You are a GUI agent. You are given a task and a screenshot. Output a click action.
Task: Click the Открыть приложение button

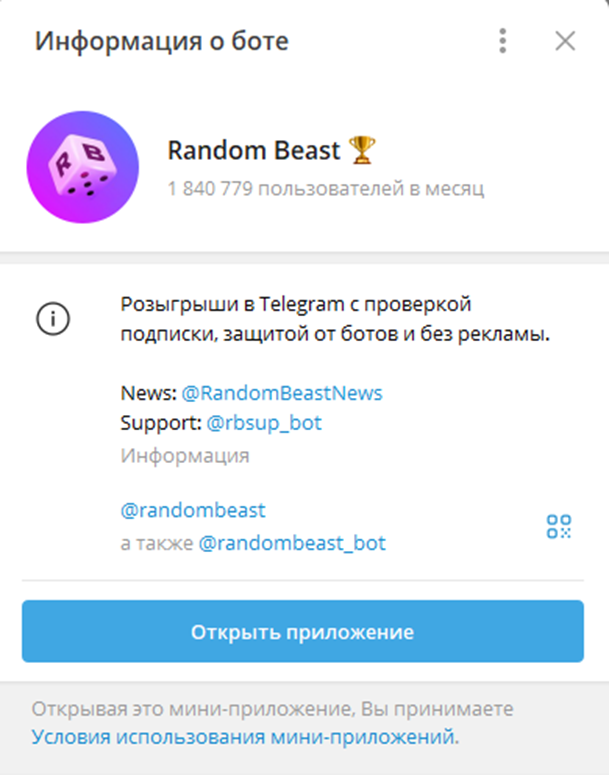[x=303, y=631]
